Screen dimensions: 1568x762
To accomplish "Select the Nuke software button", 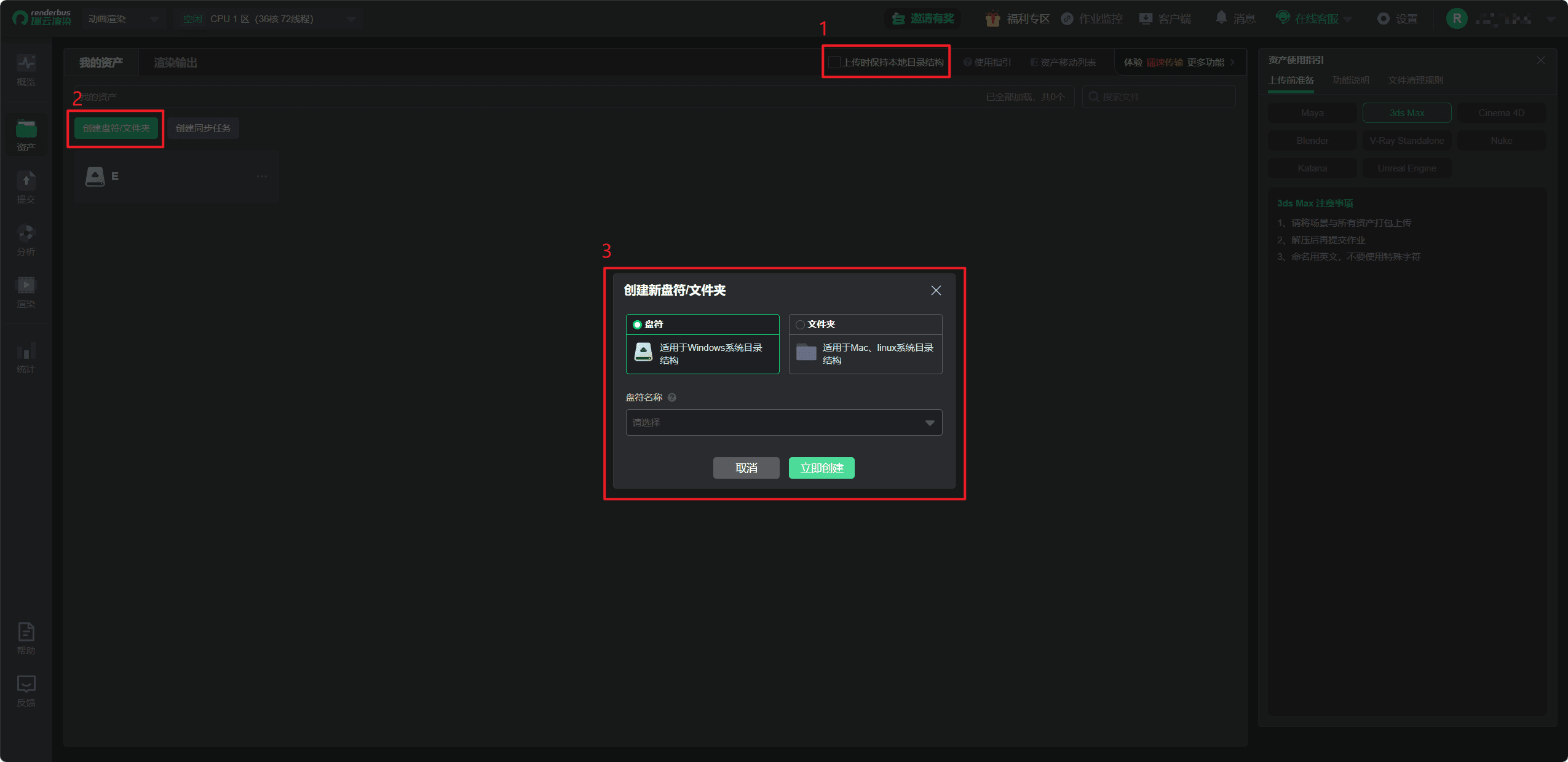I will [1502, 141].
